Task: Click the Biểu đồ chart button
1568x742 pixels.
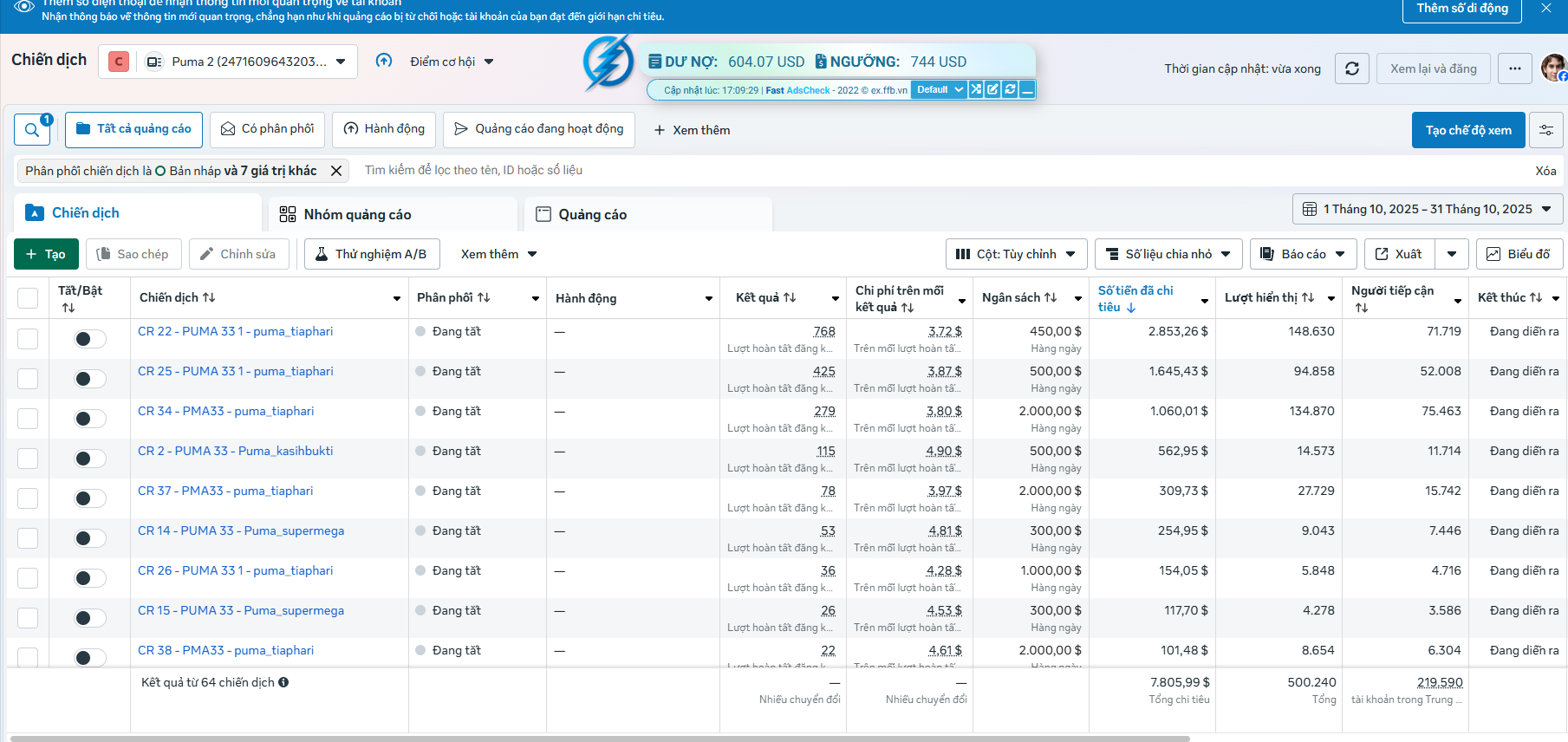Action: tap(1519, 254)
